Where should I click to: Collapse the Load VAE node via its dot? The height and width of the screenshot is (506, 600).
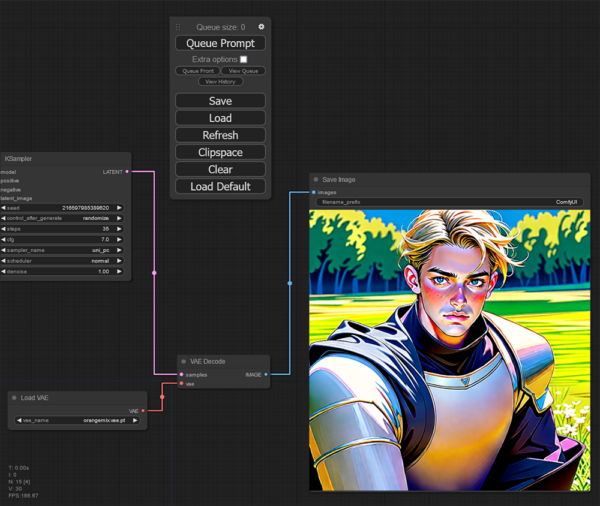point(14,398)
